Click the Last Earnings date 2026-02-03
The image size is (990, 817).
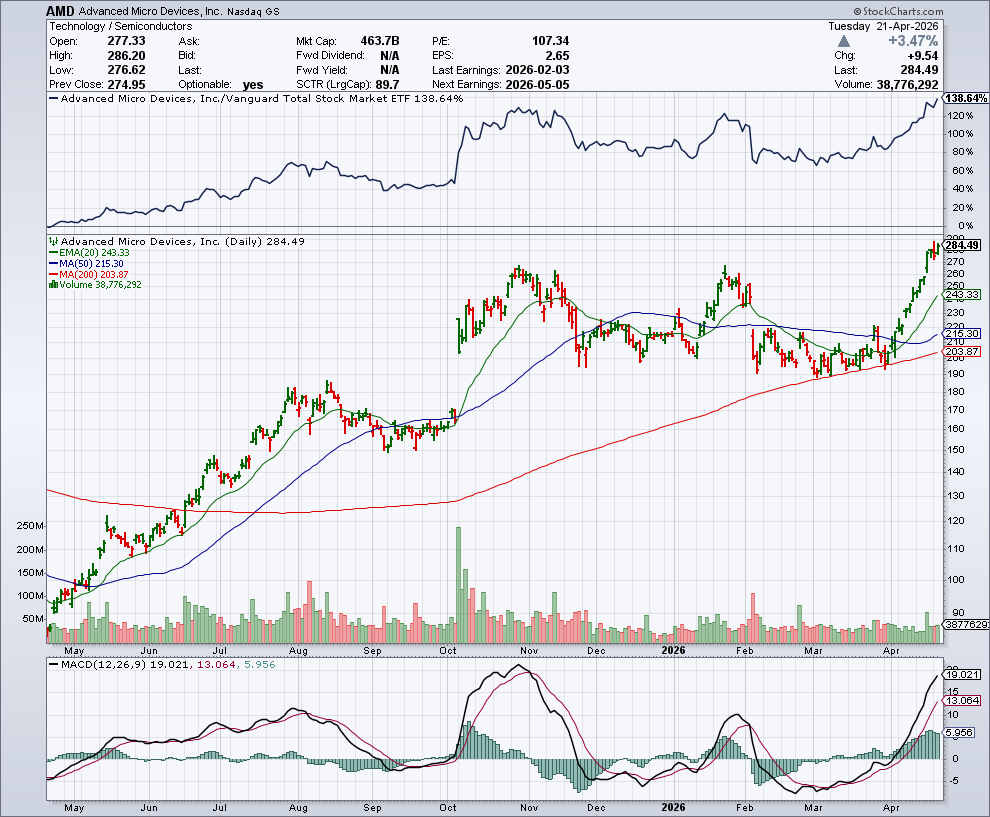point(537,70)
